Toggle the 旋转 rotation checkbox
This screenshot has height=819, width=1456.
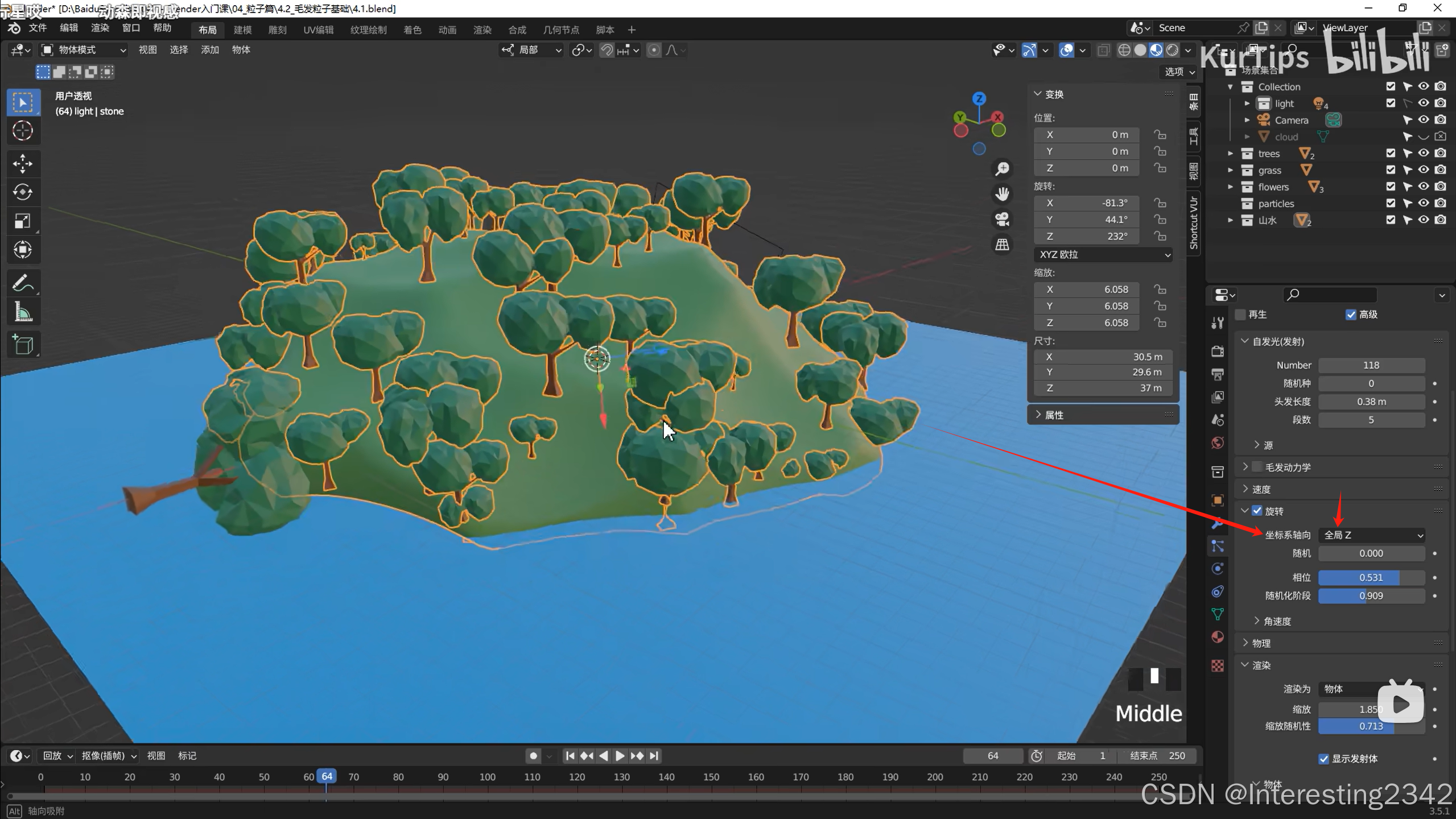tap(1257, 511)
